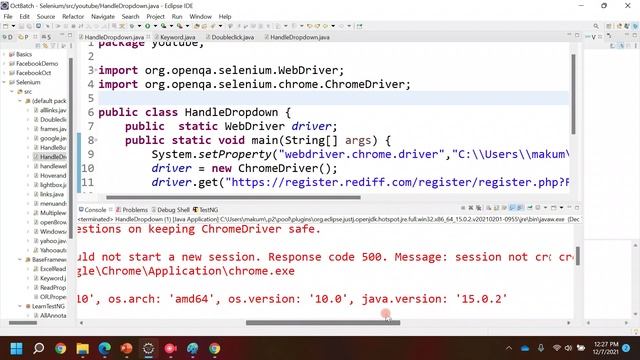This screenshot has width=640, height=360.
Task: Click the Open Console icon
Action: (553, 208)
